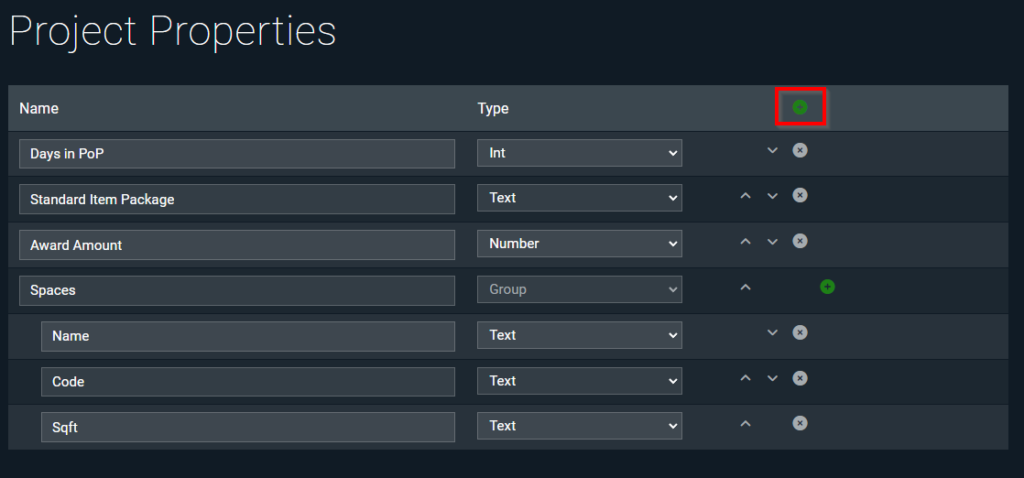1024x478 pixels.
Task: Delete the Name property under Spaces
Action: point(800,332)
